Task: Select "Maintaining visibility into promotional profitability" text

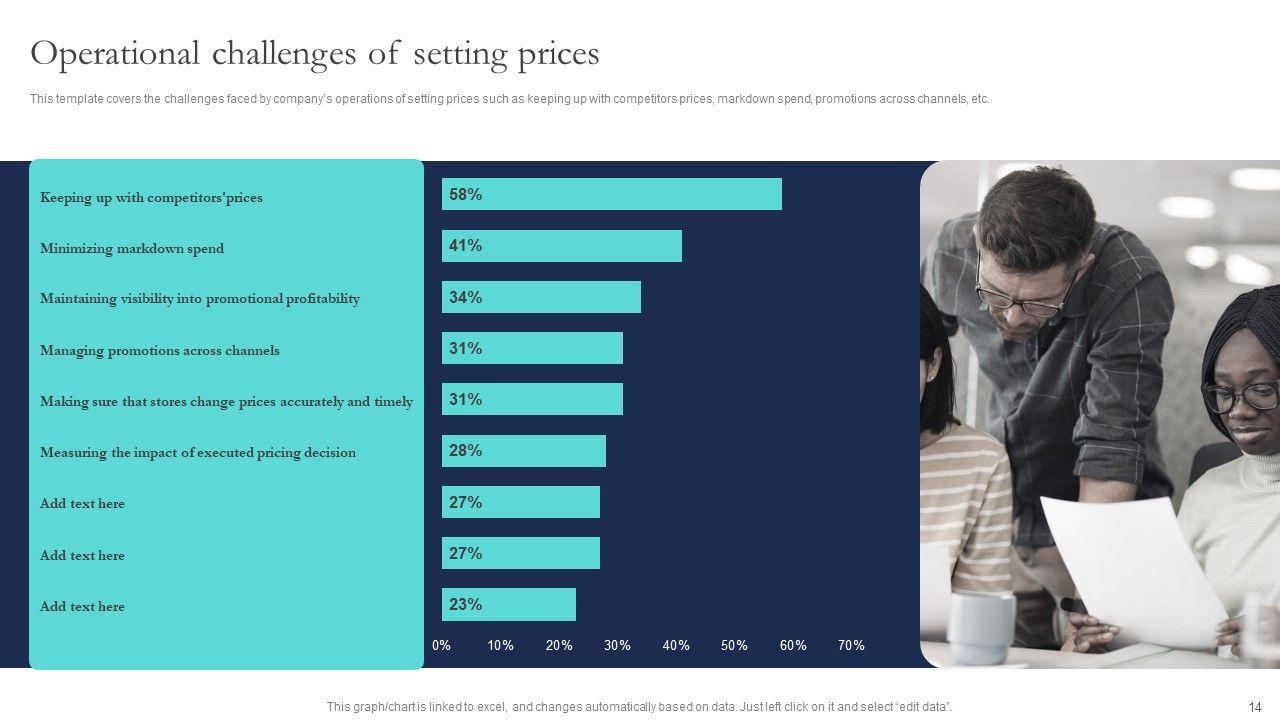Action: [200, 298]
